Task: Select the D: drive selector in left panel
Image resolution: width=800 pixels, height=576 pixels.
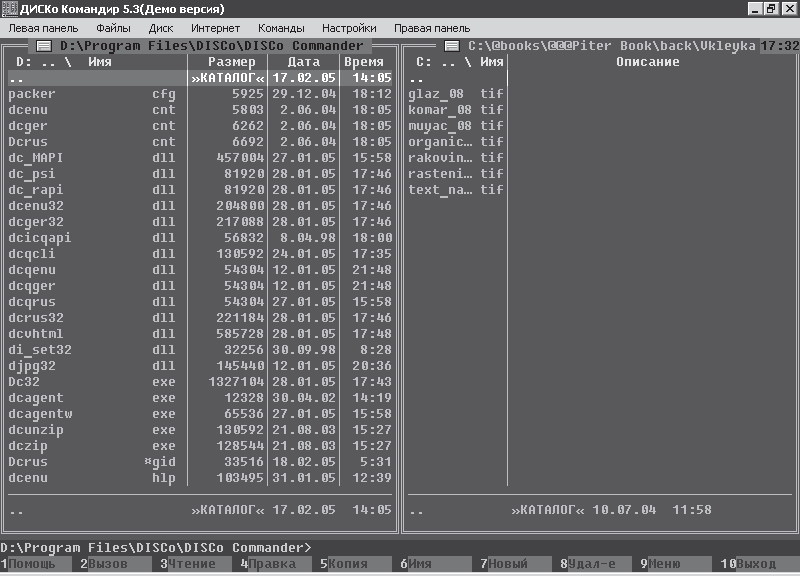Action: click(24, 62)
